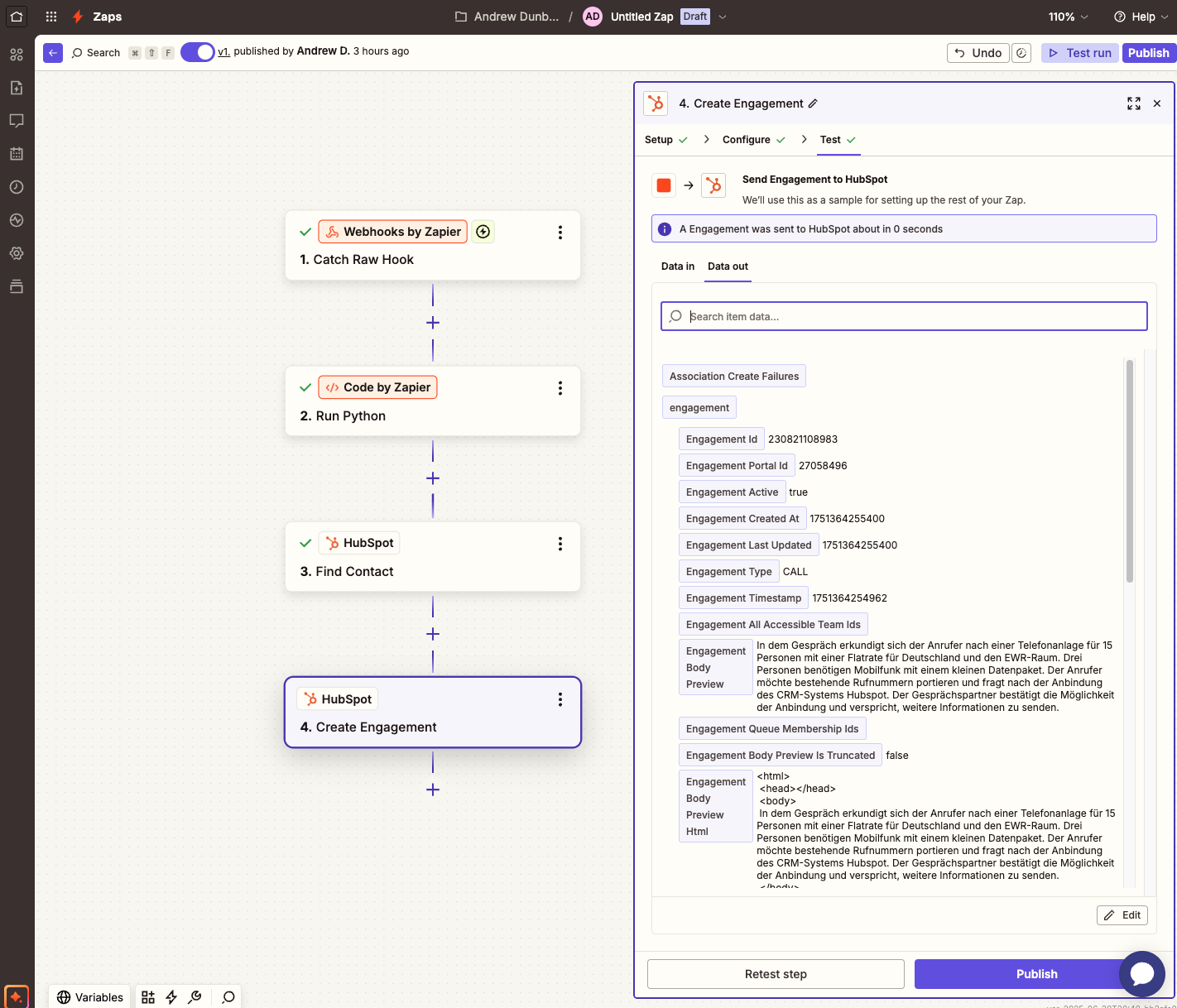Open the 110% zoom dropdown
The height and width of the screenshot is (1008, 1177).
point(1068,17)
